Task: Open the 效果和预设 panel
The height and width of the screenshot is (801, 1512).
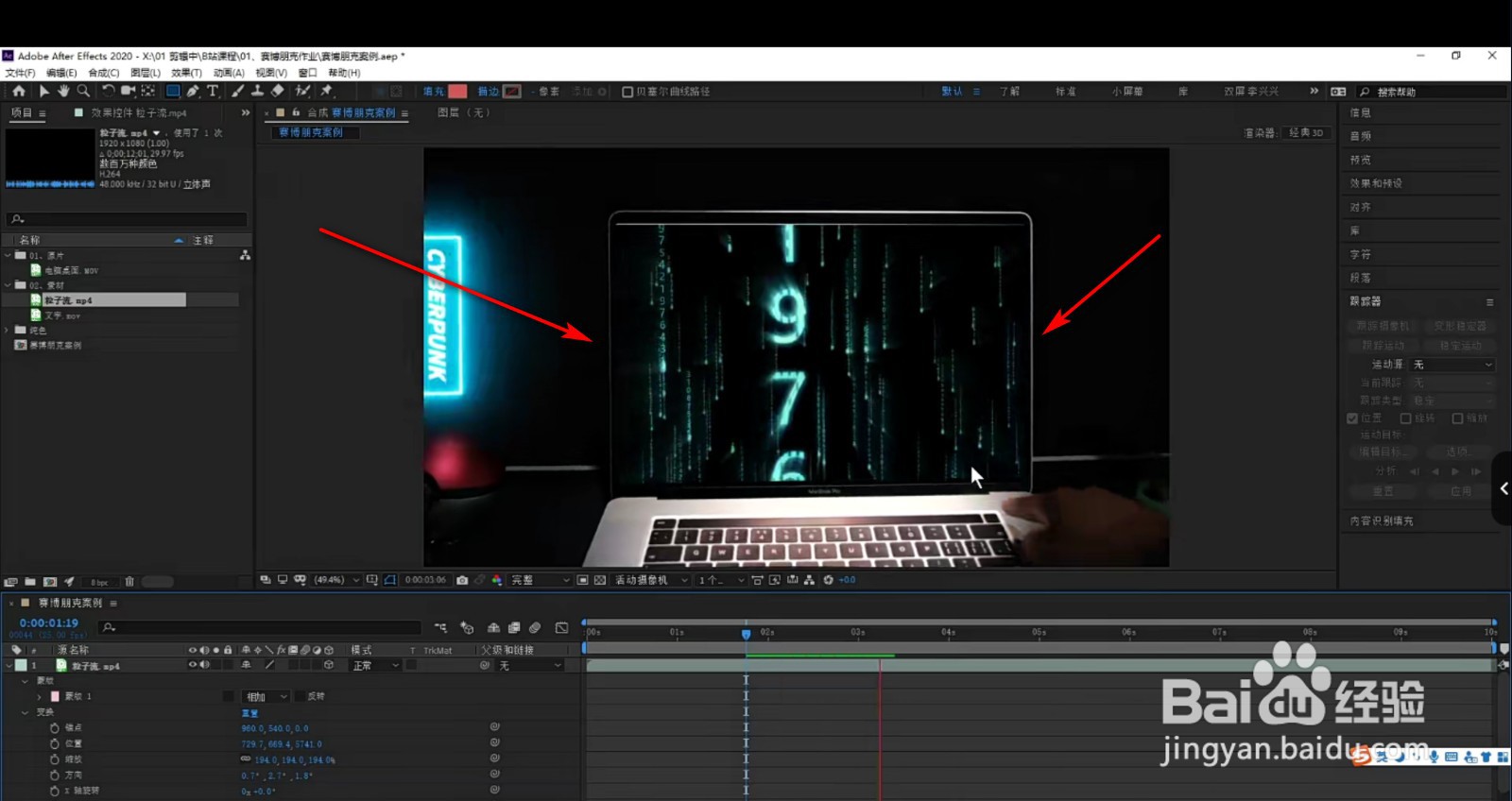Action: coord(1376,183)
